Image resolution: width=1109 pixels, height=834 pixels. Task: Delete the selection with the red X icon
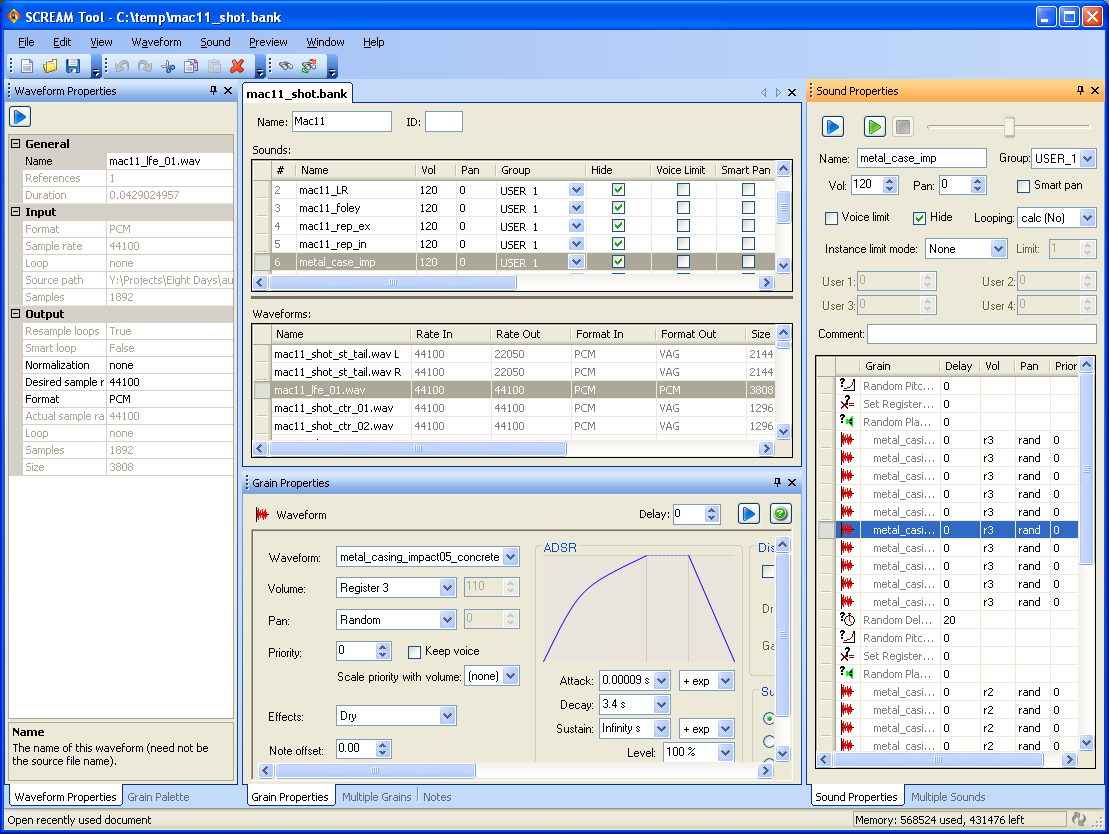238,66
